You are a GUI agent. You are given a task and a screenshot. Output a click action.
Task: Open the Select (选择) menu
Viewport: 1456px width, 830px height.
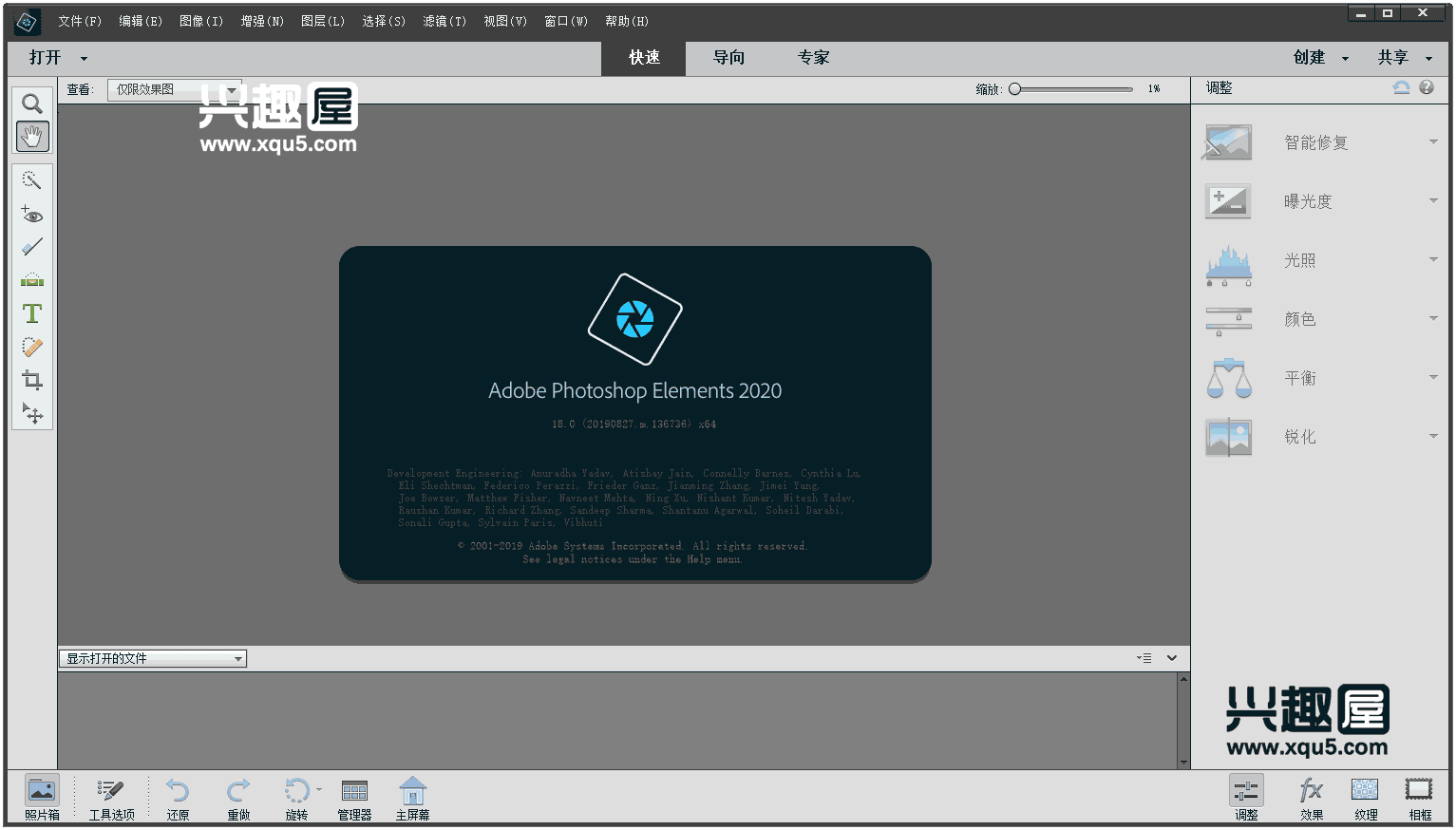coord(384,21)
